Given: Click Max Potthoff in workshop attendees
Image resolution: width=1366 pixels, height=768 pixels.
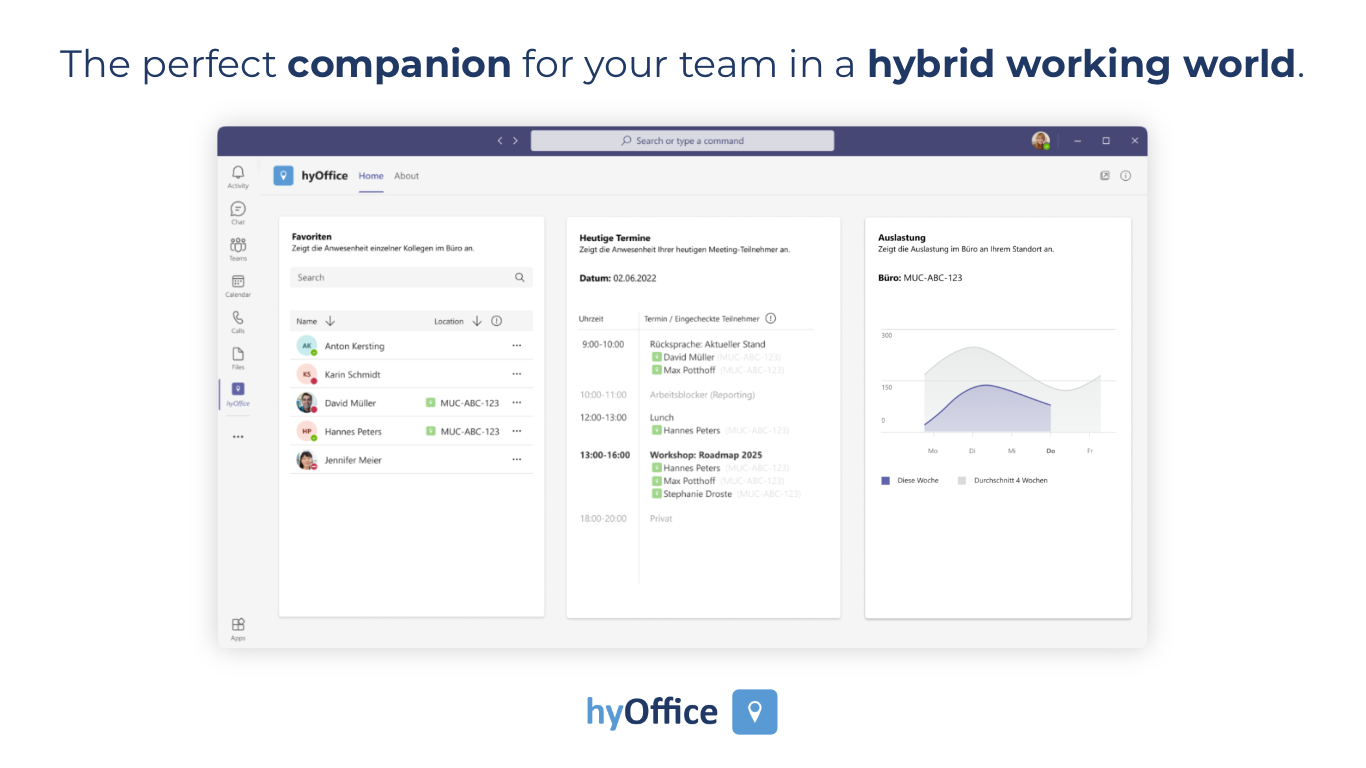Looking at the screenshot, I should pyautogui.click(x=689, y=481).
